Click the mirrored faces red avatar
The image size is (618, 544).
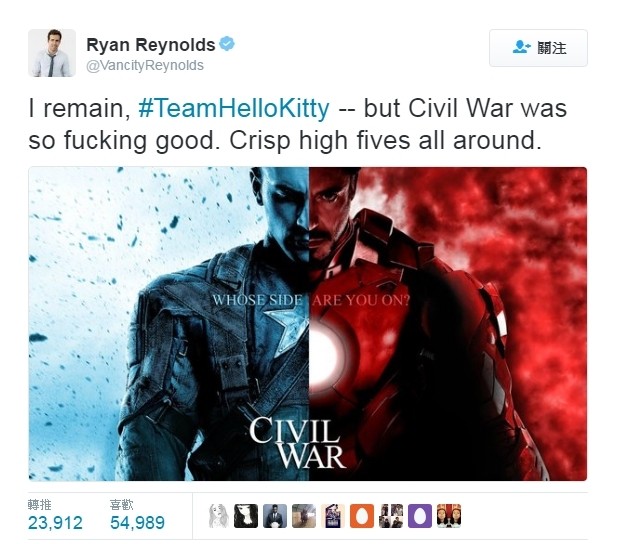[449, 516]
